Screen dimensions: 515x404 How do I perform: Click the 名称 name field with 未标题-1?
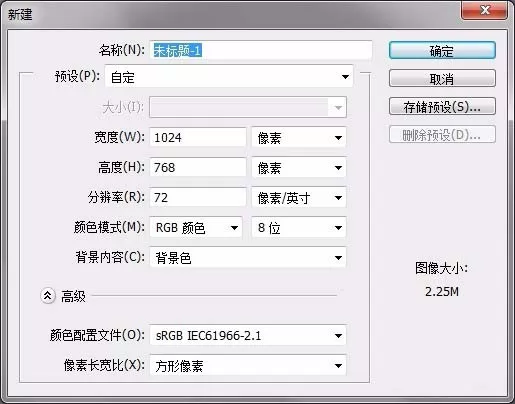[x=261, y=50]
